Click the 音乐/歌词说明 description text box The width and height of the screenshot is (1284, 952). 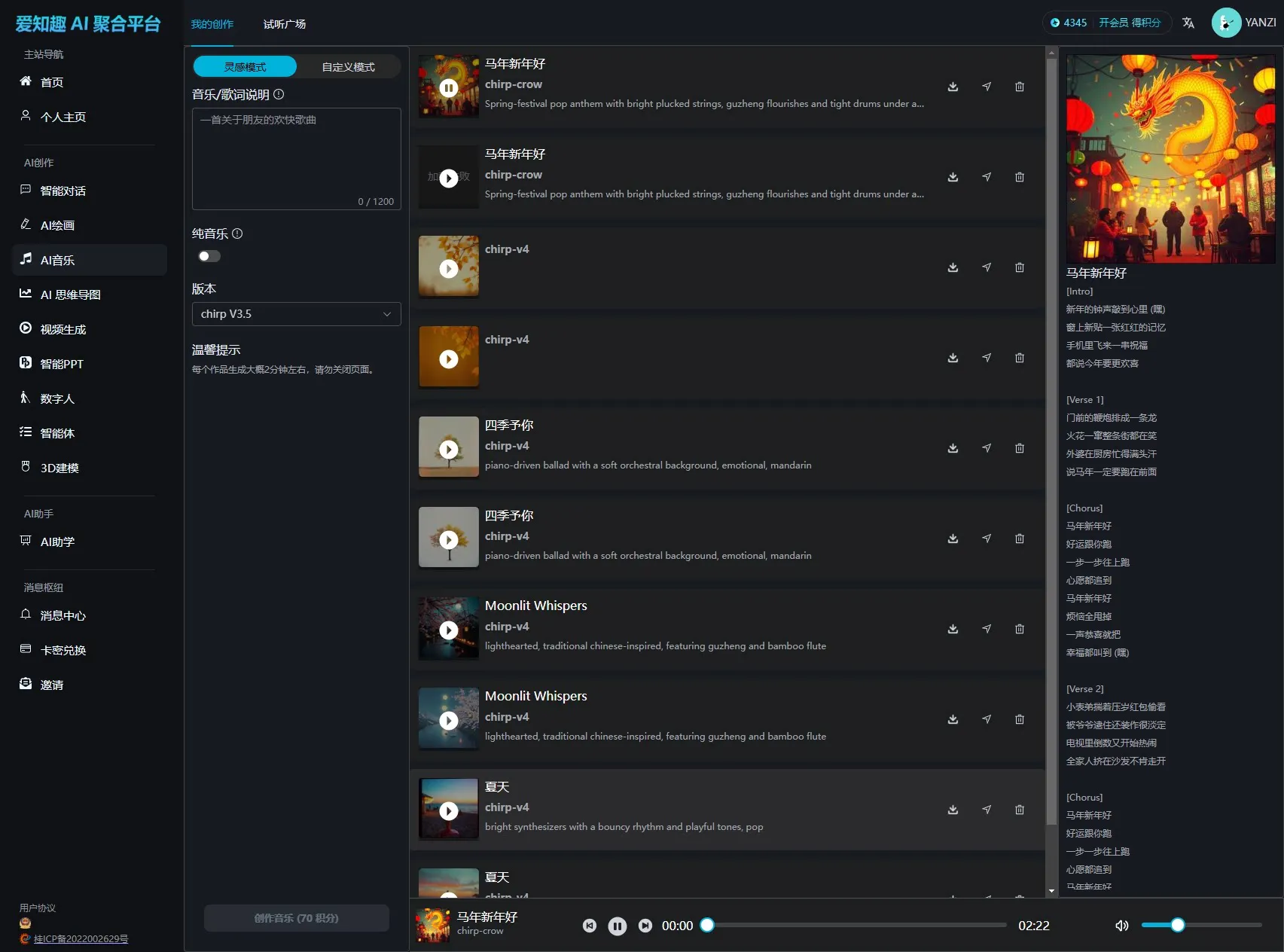point(296,158)
